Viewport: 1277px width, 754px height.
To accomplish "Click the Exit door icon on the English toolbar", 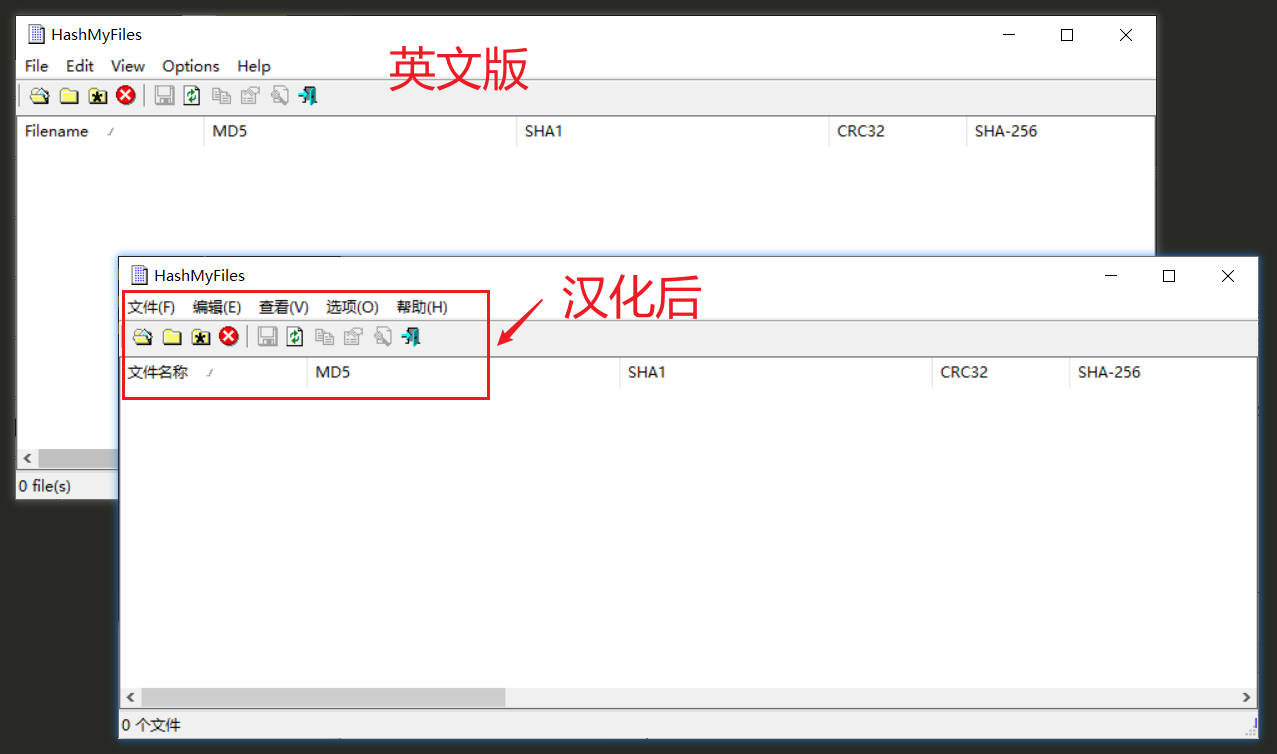I will click(x=308, y=95).
